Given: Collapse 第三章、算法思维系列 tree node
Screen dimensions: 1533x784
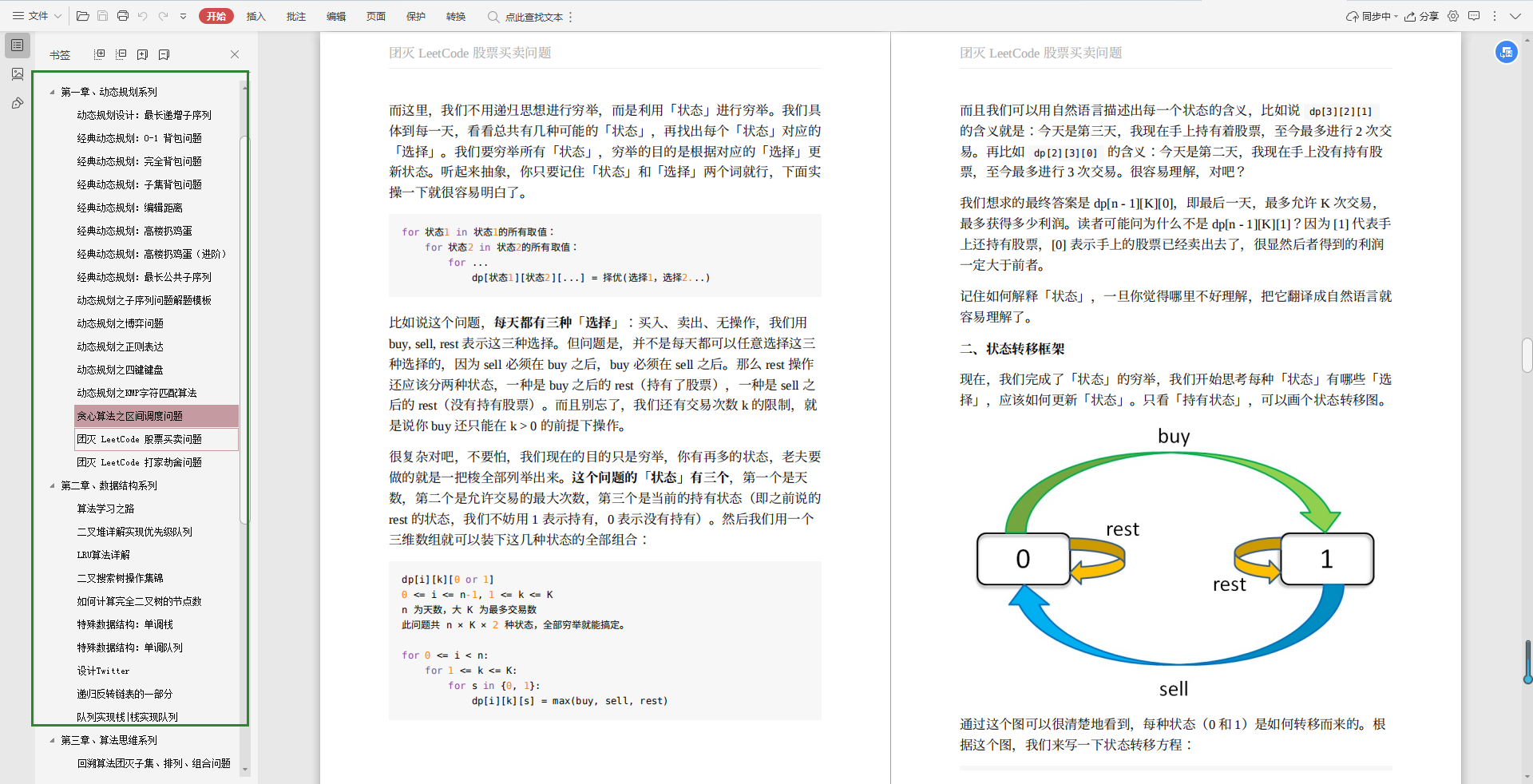Looking at the screenshot, I should 53,740.
